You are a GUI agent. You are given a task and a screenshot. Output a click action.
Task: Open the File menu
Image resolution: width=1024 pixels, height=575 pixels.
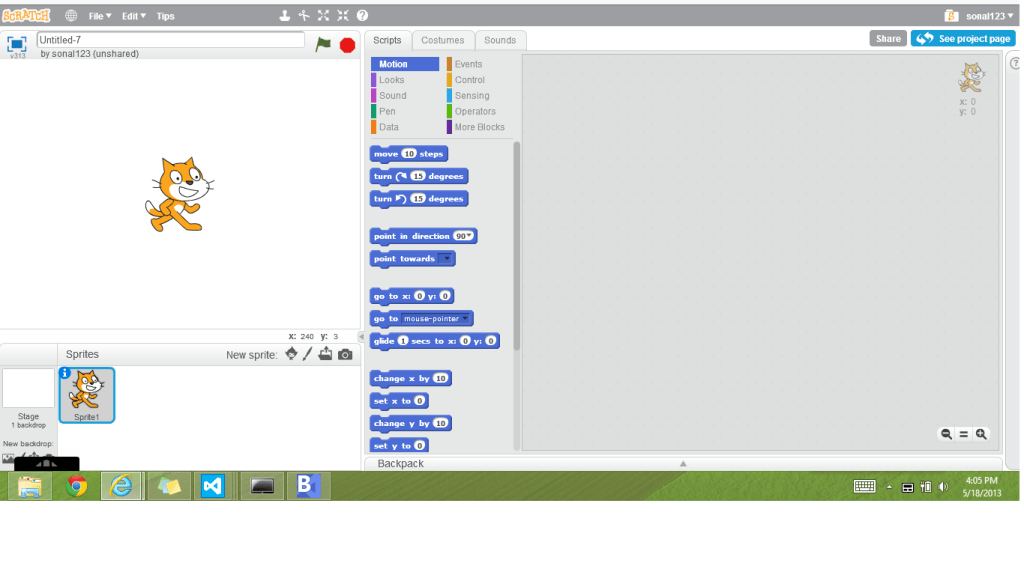coord(100,16)
